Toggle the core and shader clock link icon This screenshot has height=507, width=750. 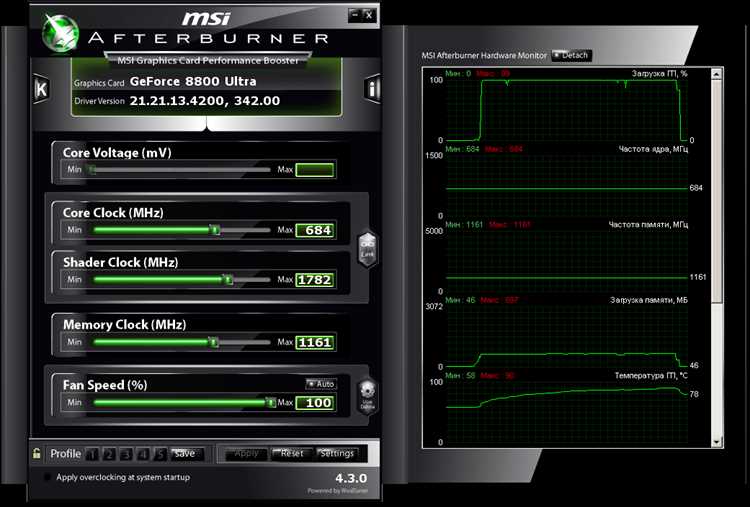point(367,249)
